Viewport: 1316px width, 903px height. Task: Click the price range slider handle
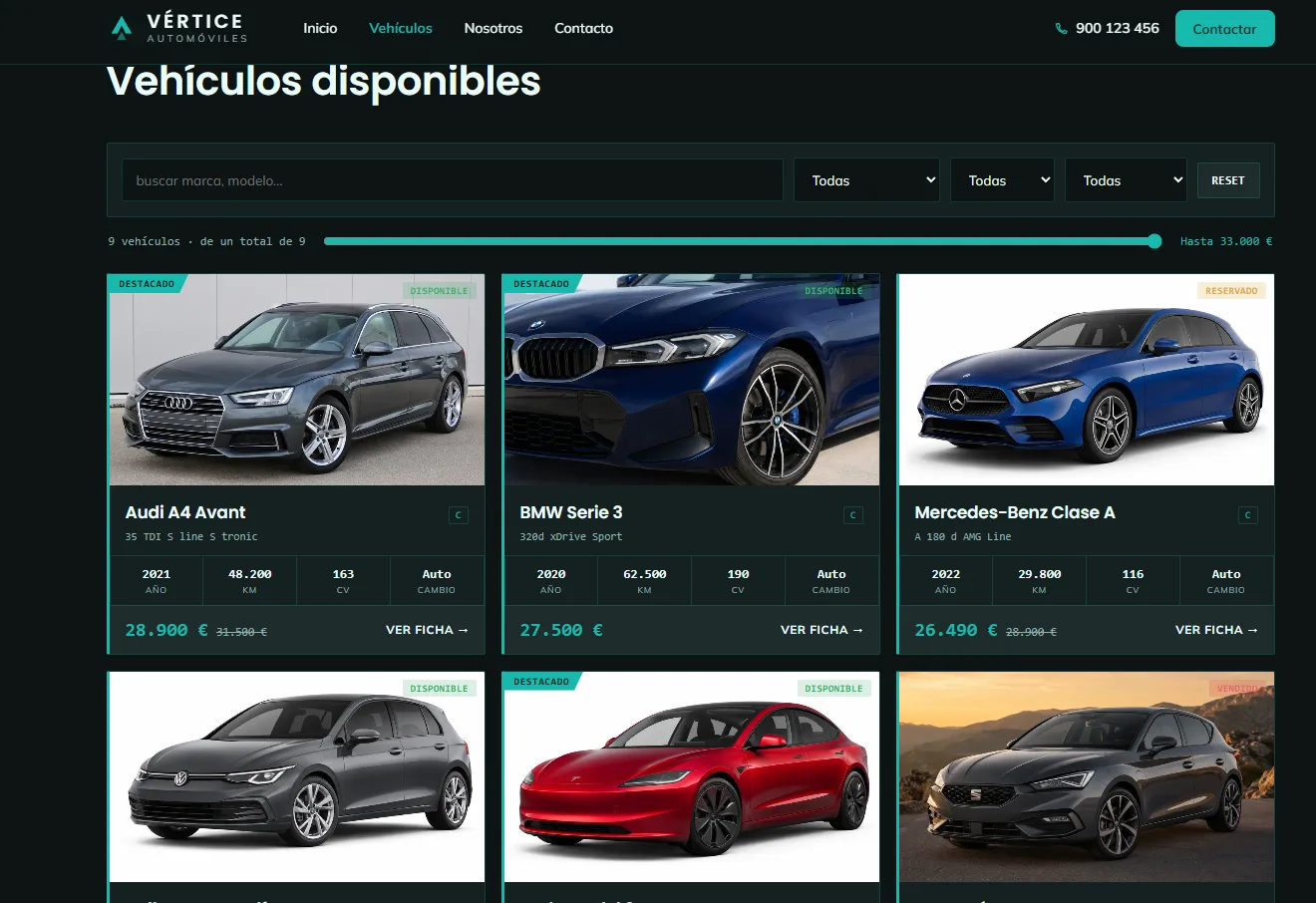[1154, 241]
